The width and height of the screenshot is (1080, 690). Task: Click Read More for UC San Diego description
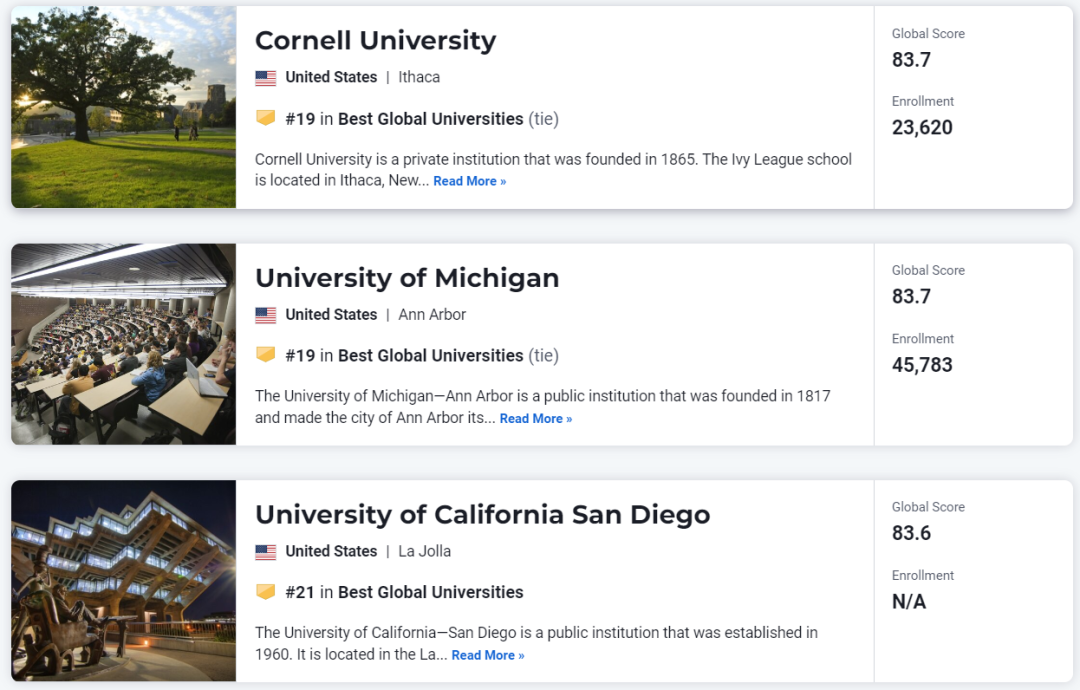pyautogui.click(x=488, y=656)
